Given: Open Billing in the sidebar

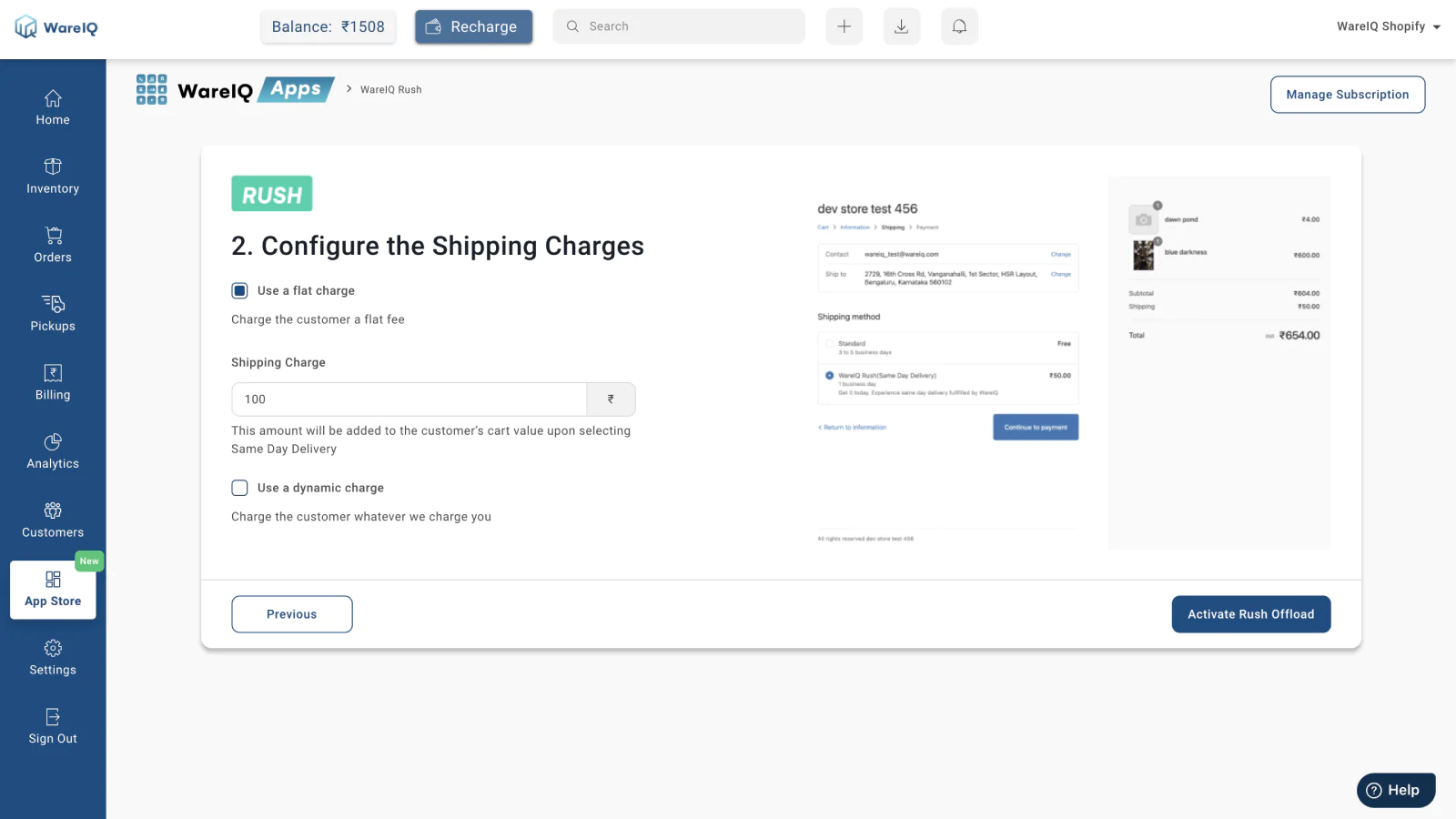Looking at the screenshot, I should click(53, 383).
